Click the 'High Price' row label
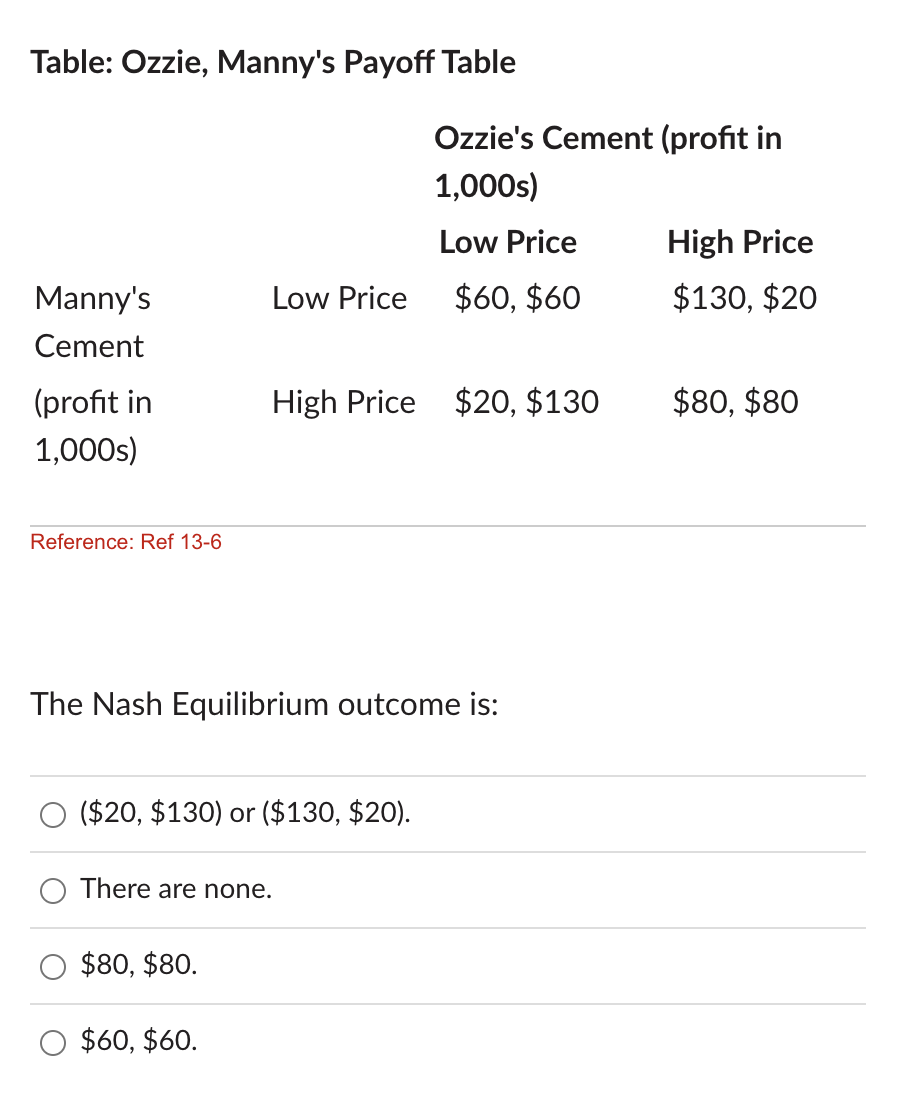 point(343,402)
